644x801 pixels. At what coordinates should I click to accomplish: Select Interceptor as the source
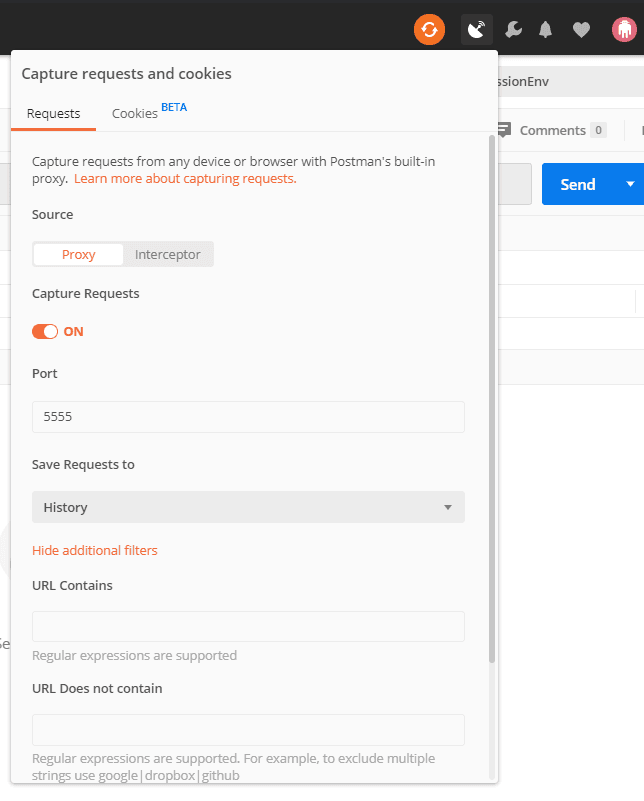pyautogui.click(x=168, y=254)
